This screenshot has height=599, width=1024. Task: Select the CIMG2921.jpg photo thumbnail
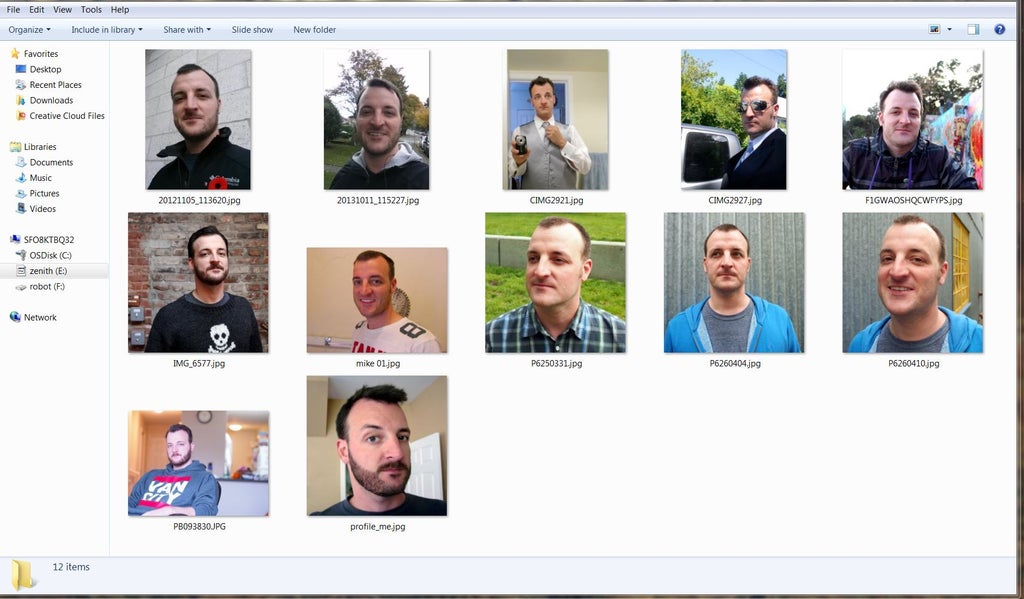(x=555, y=120)
